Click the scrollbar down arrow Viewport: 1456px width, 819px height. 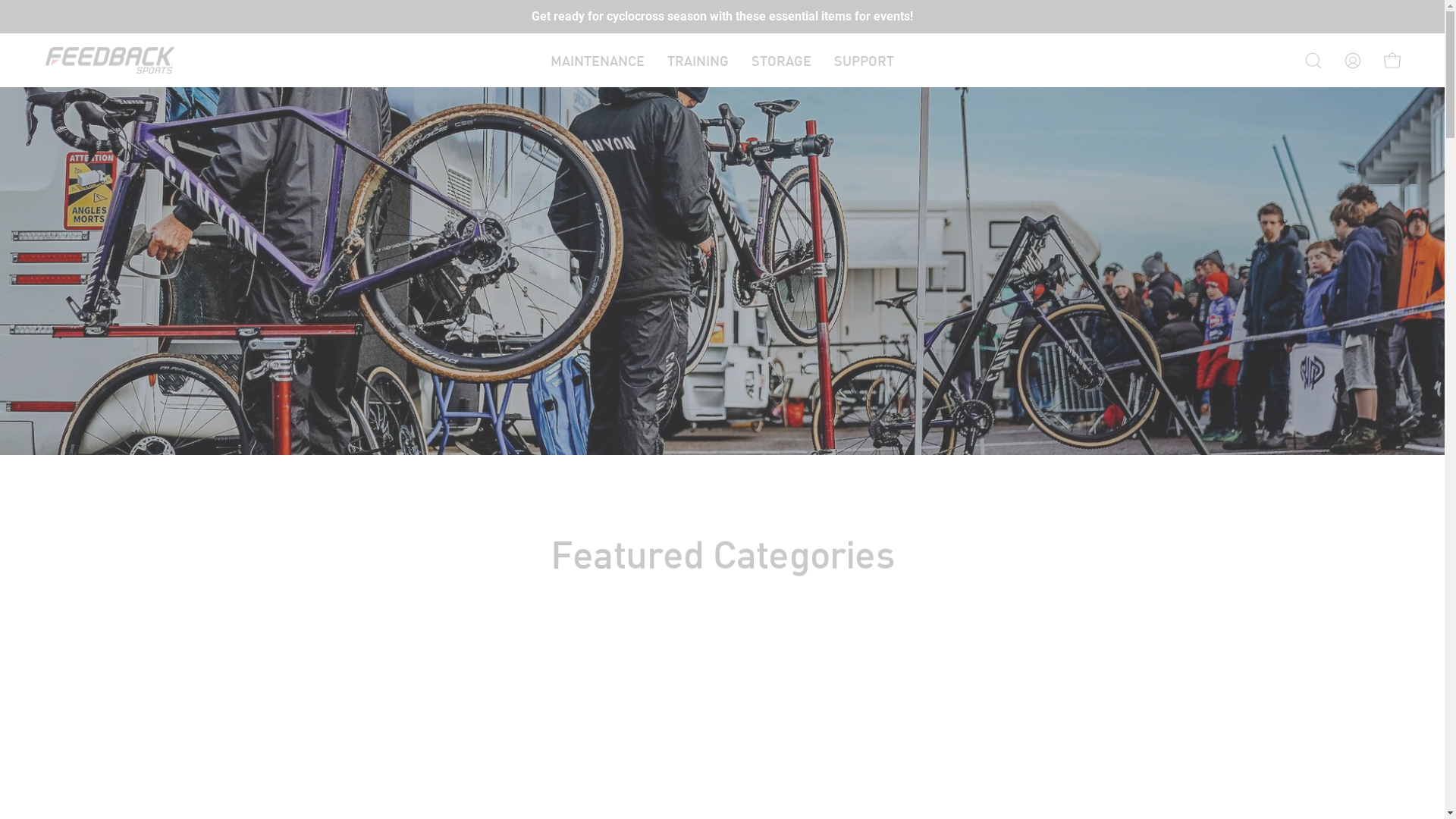point(1450,813)
